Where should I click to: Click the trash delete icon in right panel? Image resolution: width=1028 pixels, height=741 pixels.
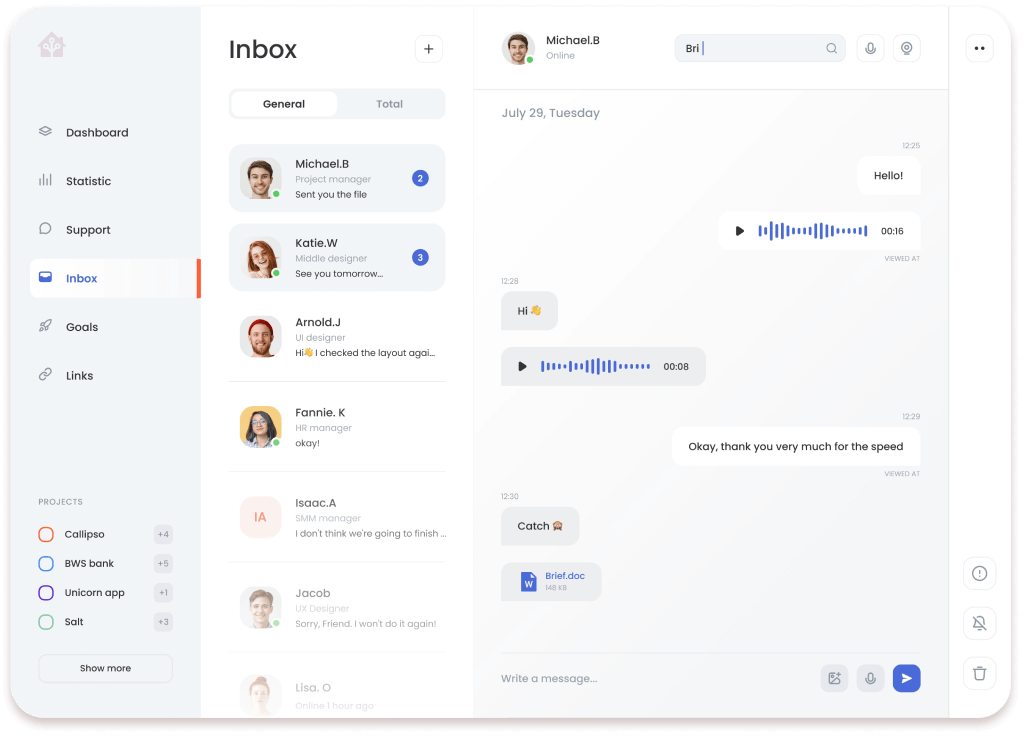tap(979, 673)
